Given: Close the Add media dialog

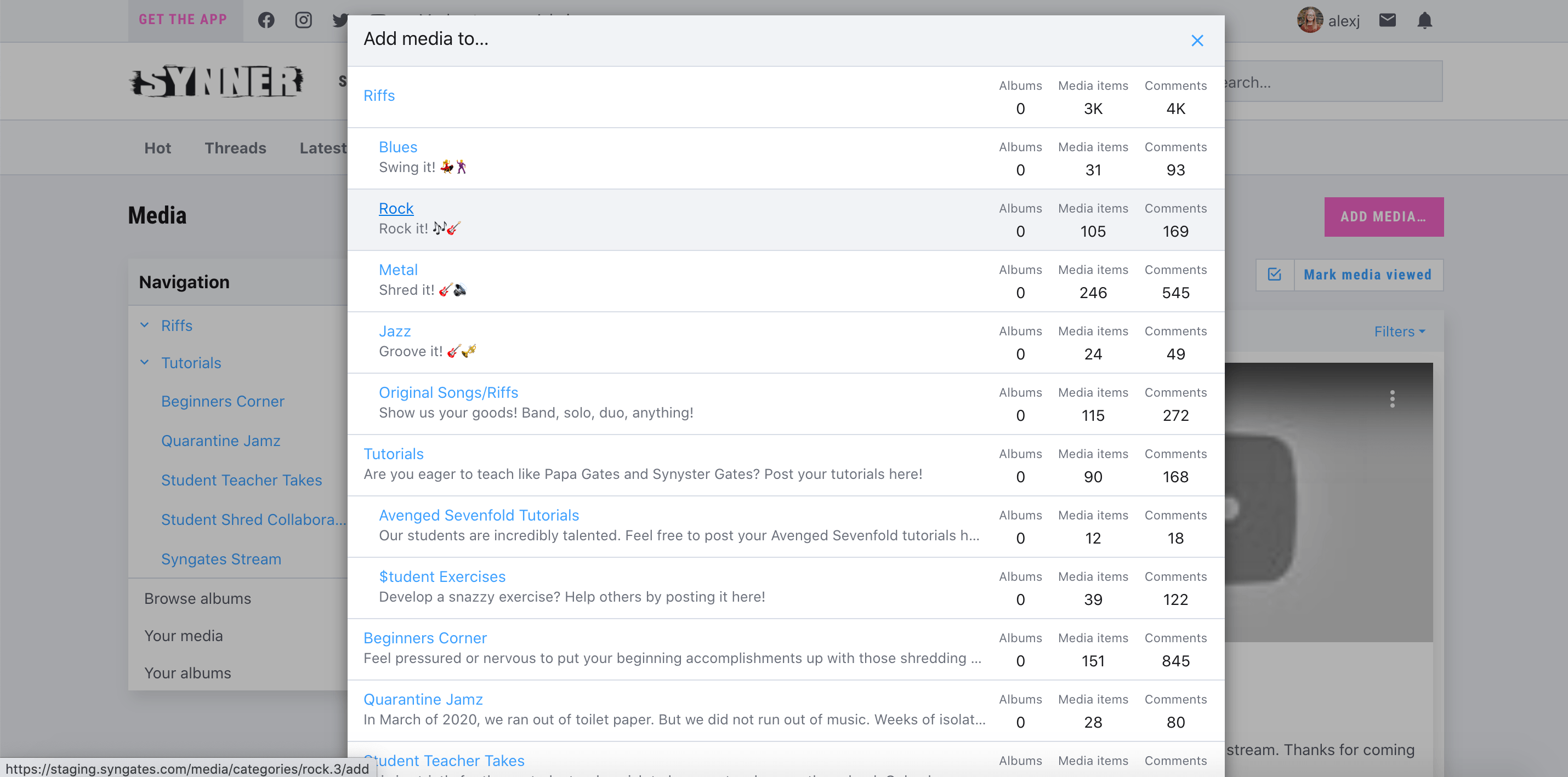Looking at the screenshot, I should click(1197, 40).
